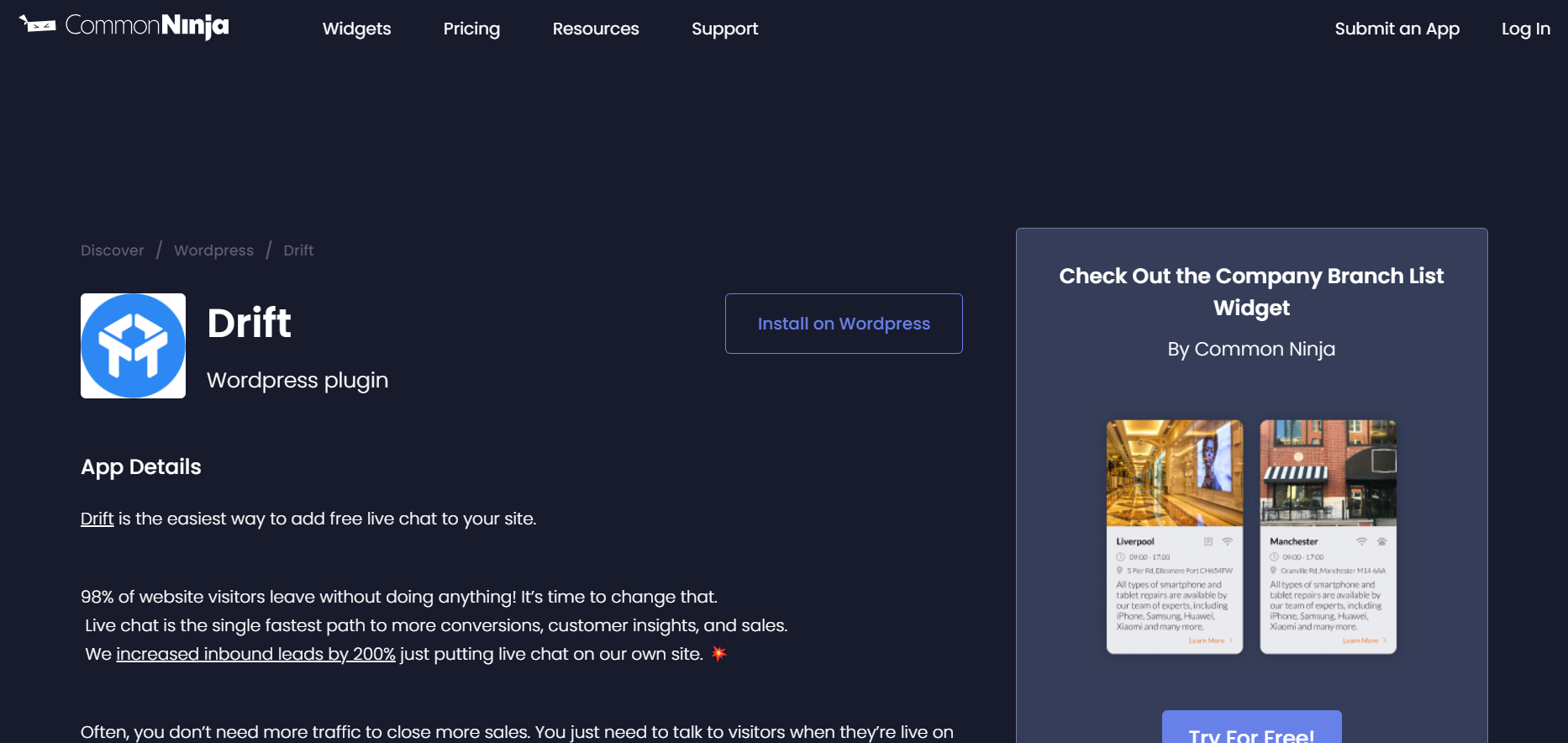
Task: Open the Support menu
Action: coord(724,29)
